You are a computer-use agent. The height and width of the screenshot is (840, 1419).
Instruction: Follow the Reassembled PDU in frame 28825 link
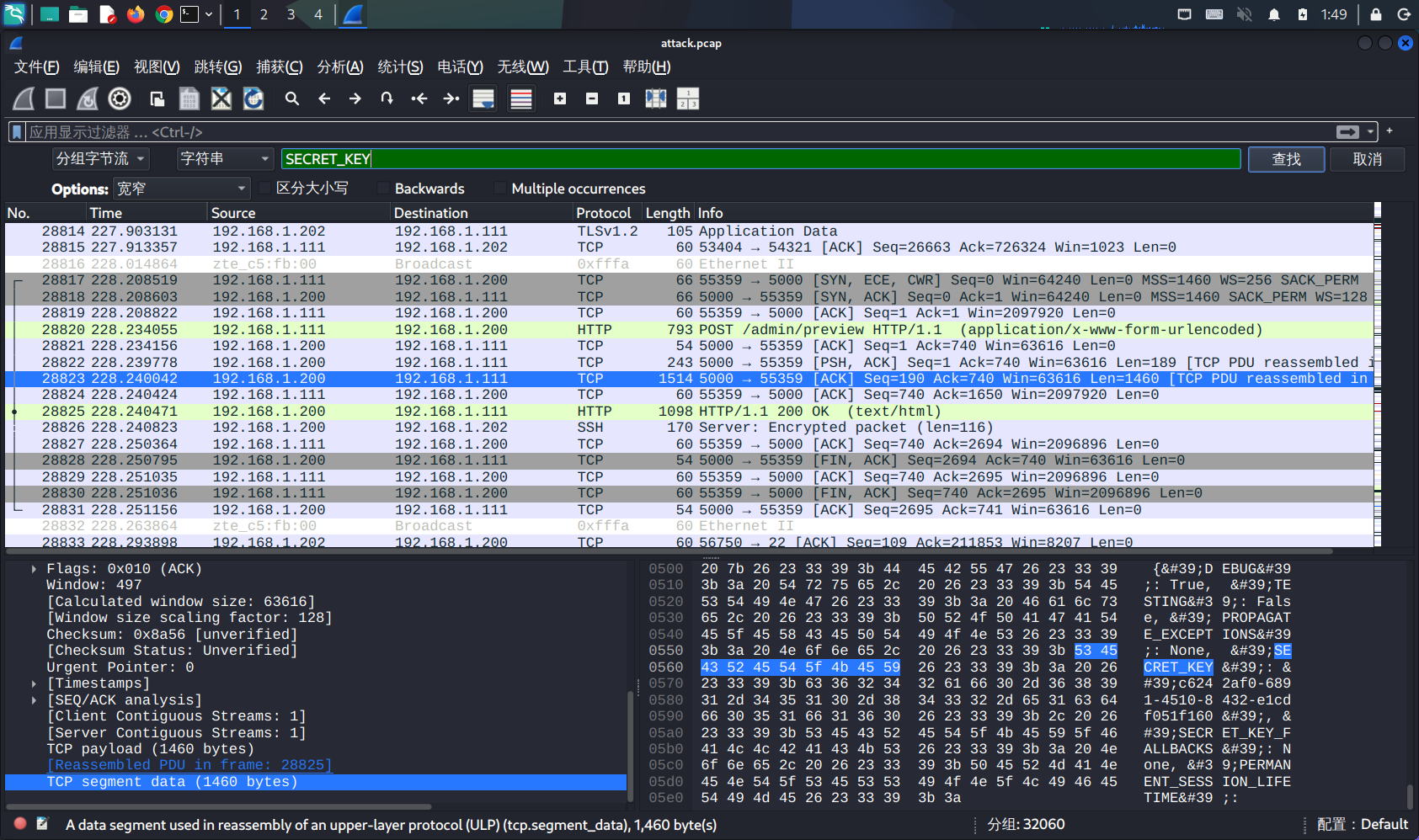(x=189, y=765)
